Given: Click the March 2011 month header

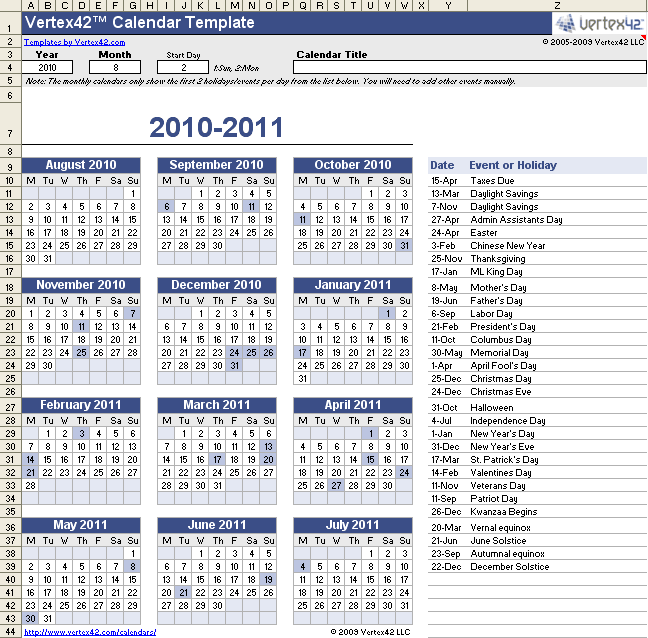Looking at the screenshot, I should 217,405.
